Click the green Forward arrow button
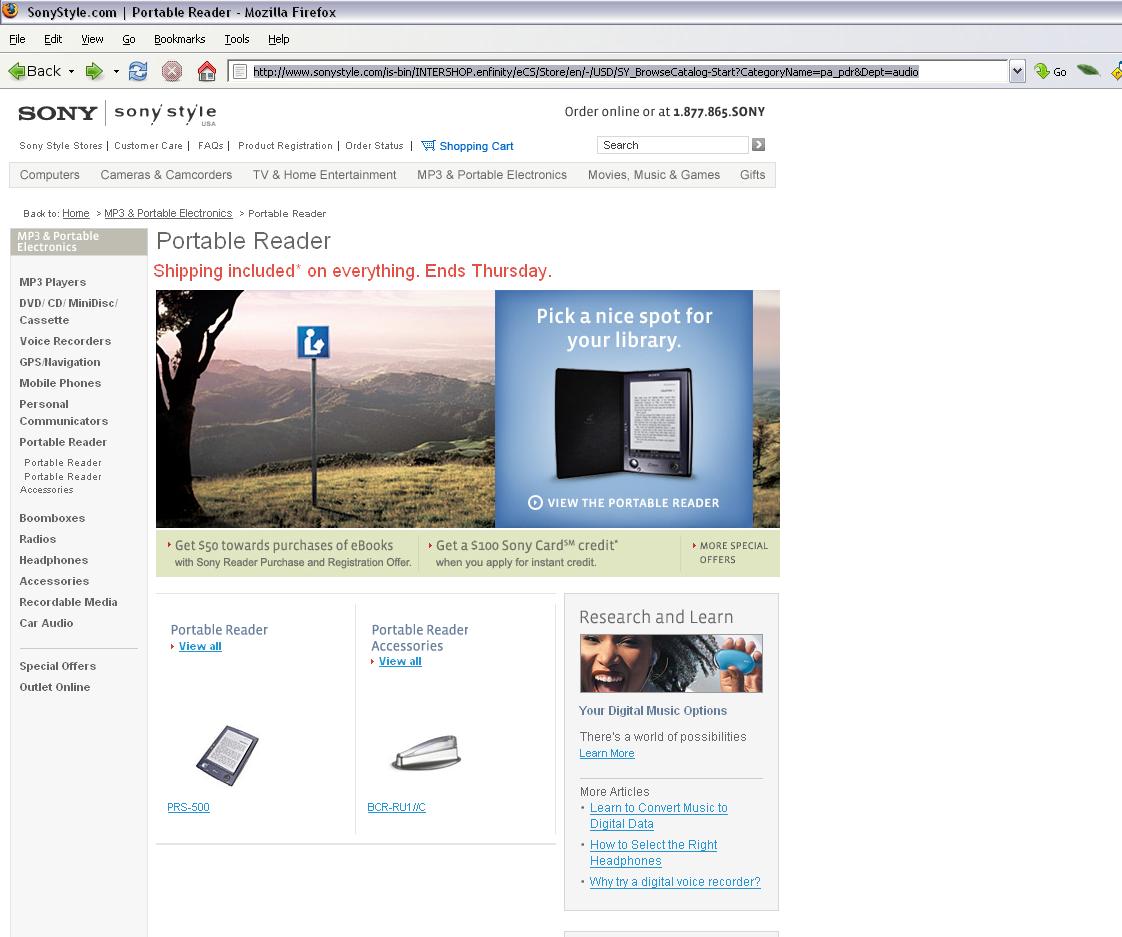Viewport: 1122px width, 937px height. click(x=94, y=71)
